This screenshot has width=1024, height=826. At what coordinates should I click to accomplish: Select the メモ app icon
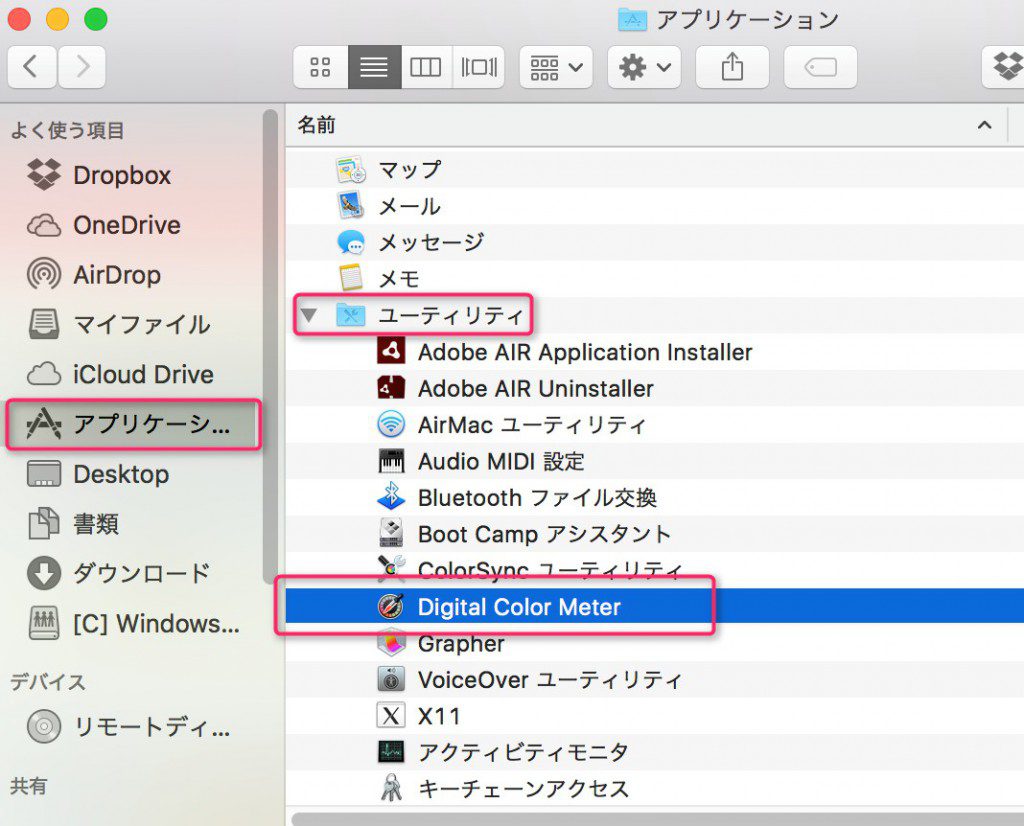(x=351, y=279)
